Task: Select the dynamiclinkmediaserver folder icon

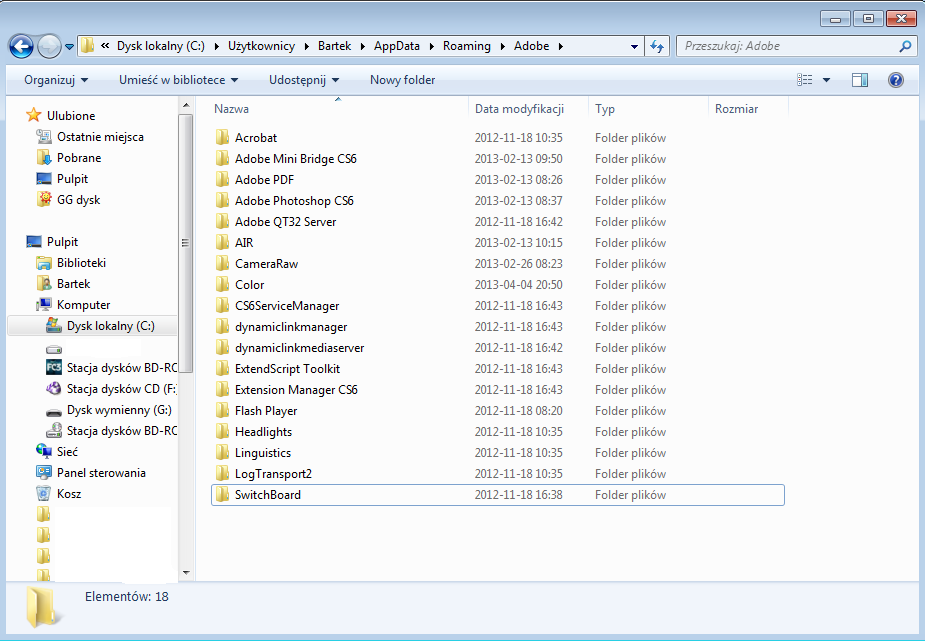Action: click(222, 348)
